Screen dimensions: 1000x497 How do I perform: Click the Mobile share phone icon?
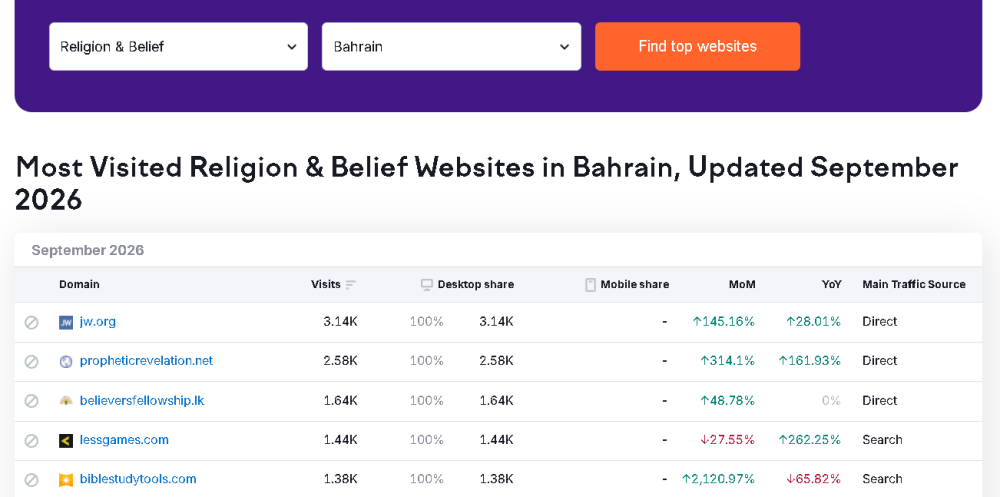[x=591, y=285]
